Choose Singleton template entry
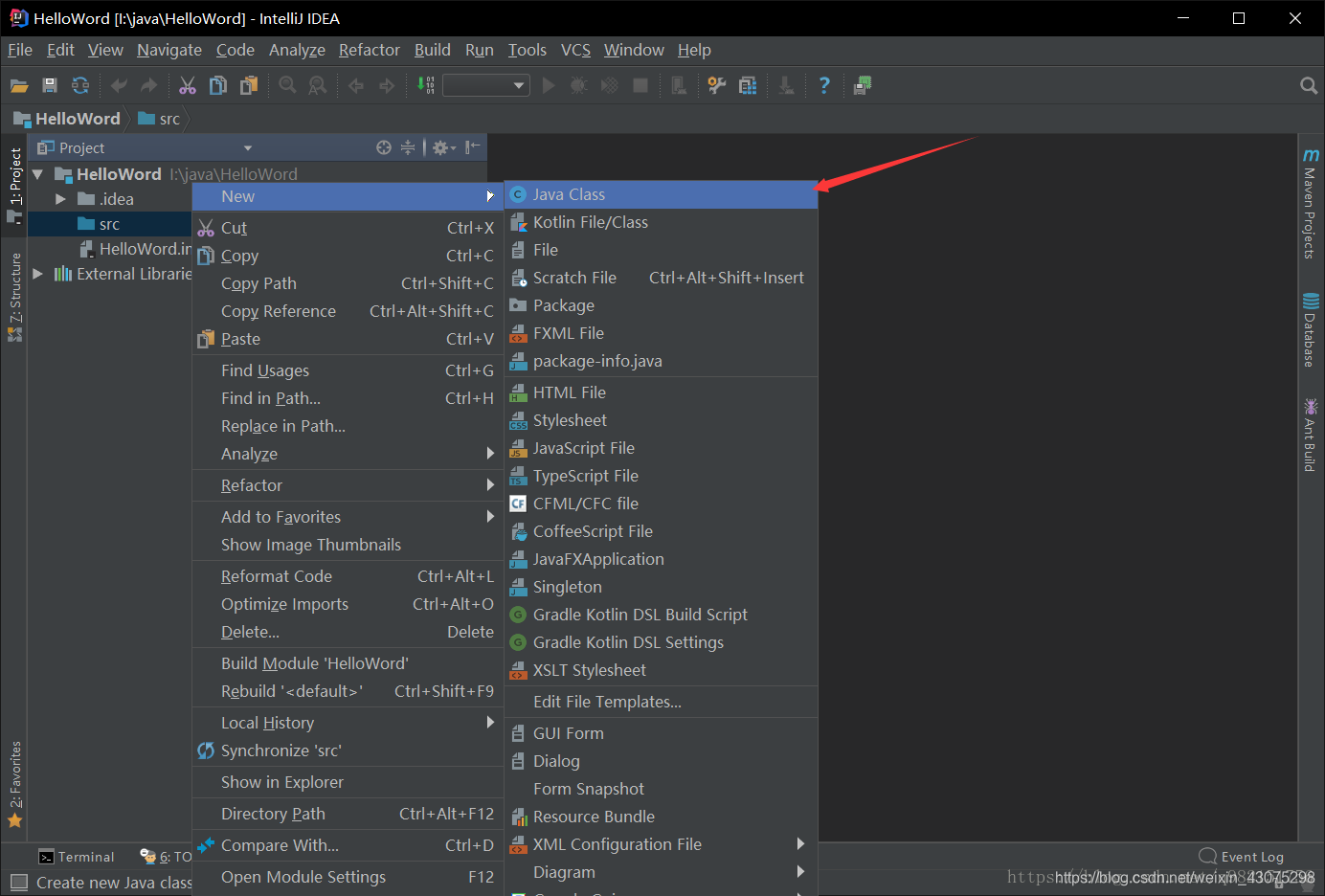This screenshot has width=1325, height=896. click(662, 587)
